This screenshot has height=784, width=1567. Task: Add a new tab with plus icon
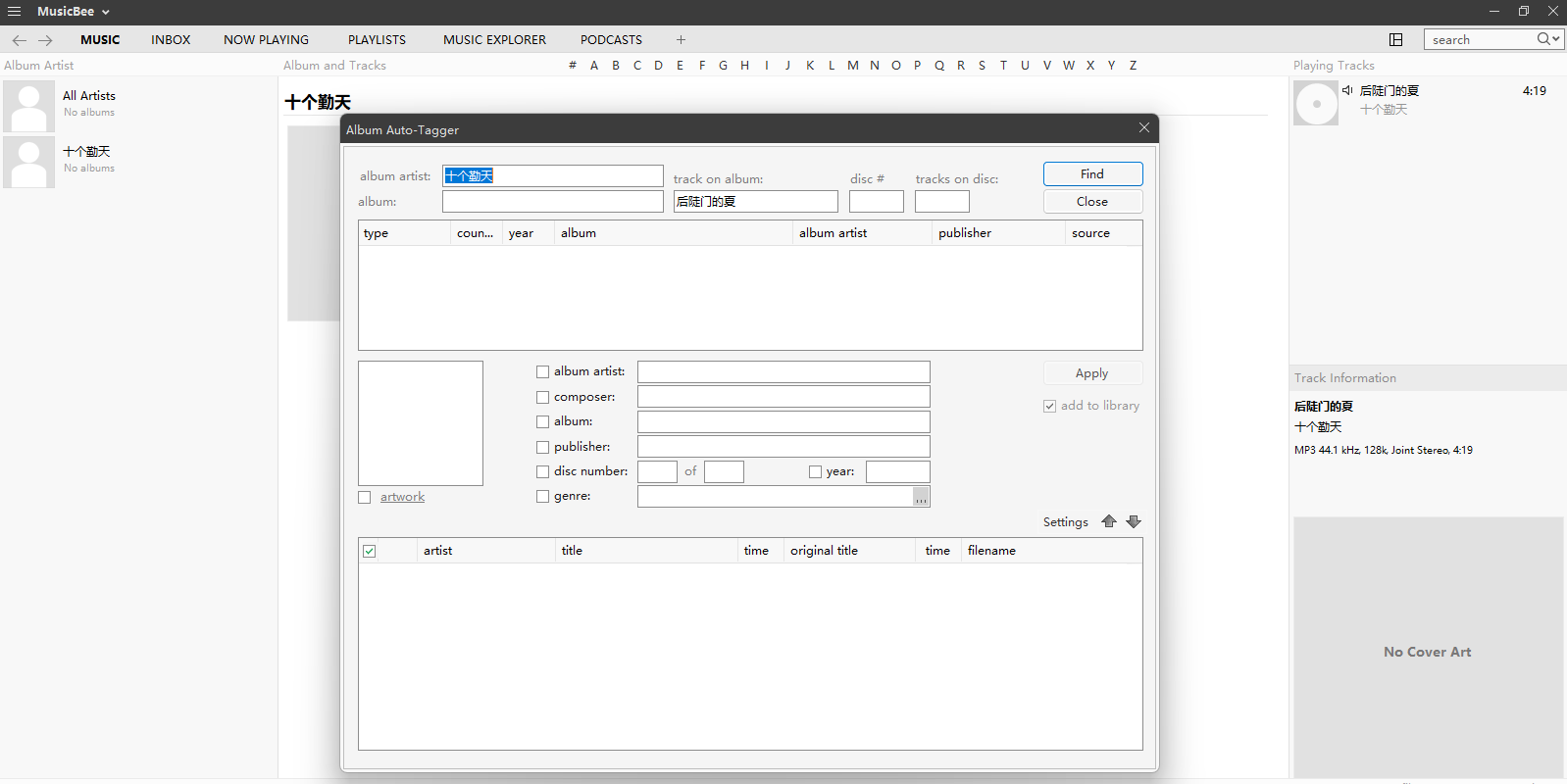[x=681, y=40]
